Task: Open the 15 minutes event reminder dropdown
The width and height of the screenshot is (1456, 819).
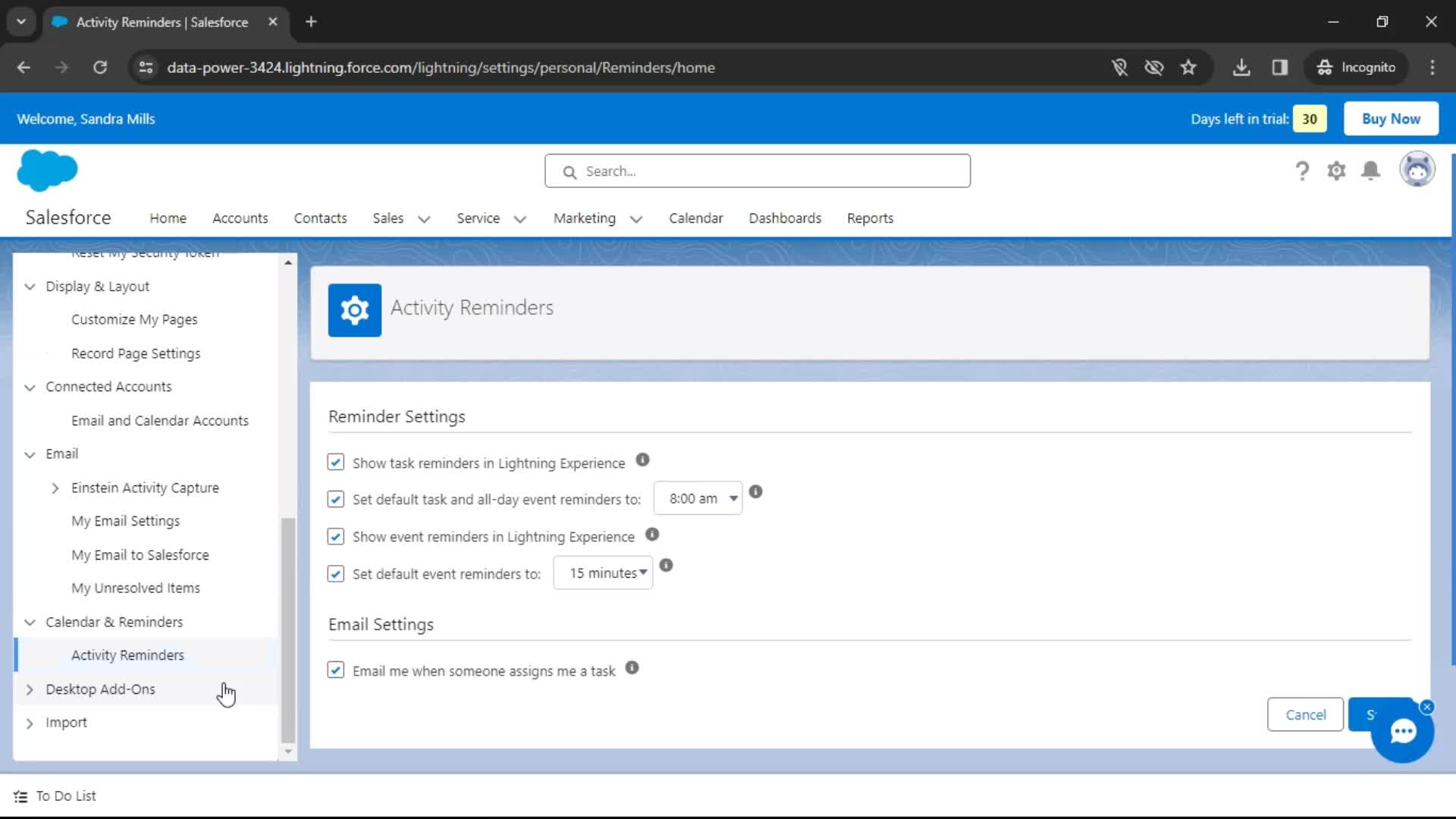Action: pyautogui.click(x=603, y=573)
